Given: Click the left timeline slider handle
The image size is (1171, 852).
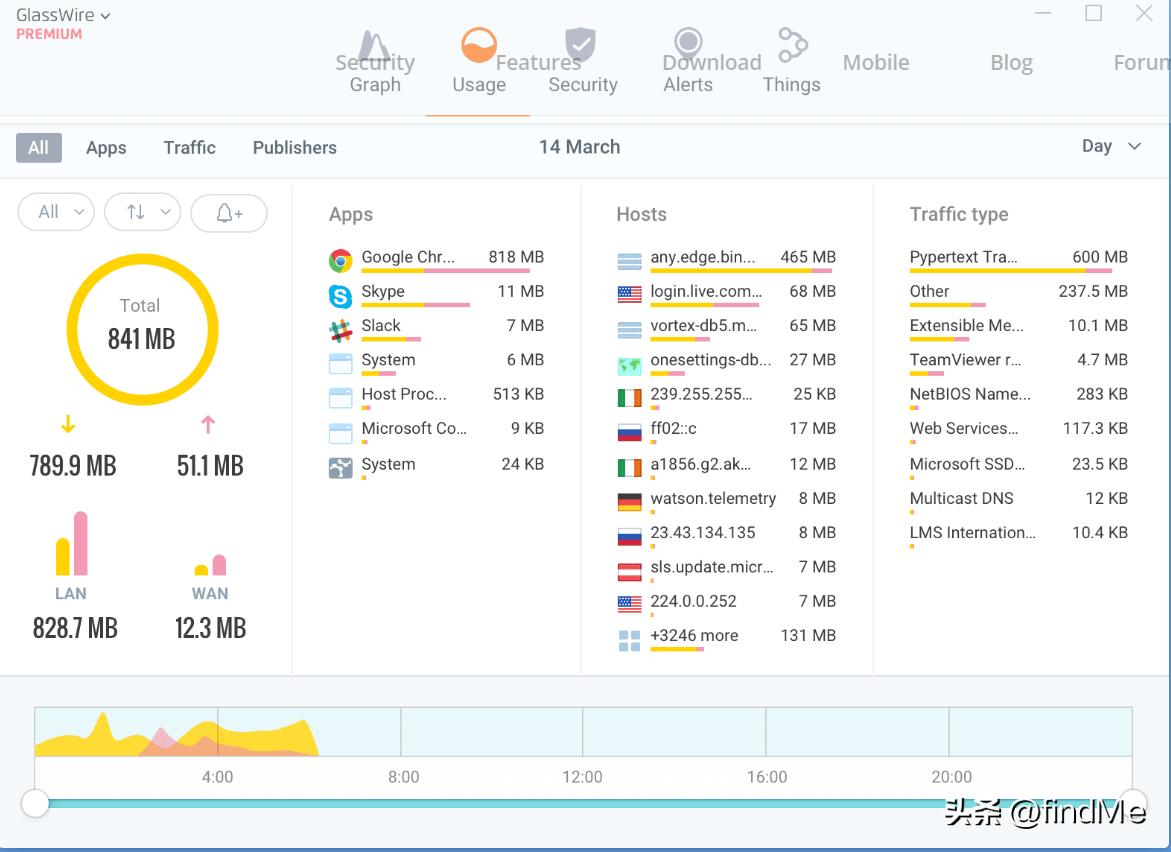Looking at the screenshot, I should [35, 803].
